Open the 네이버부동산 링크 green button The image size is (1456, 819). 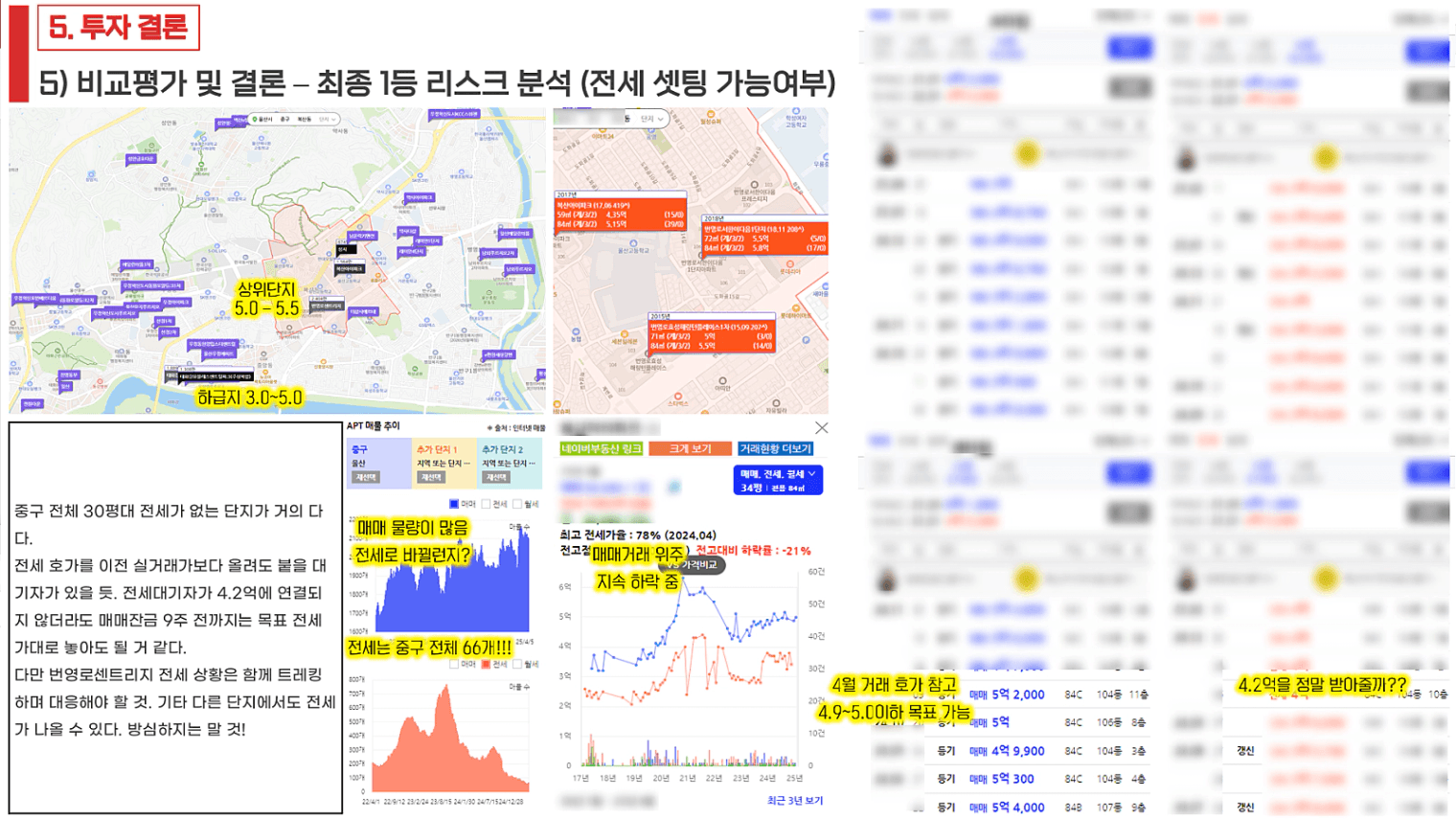pyautogui.click(x=602, y=448)
